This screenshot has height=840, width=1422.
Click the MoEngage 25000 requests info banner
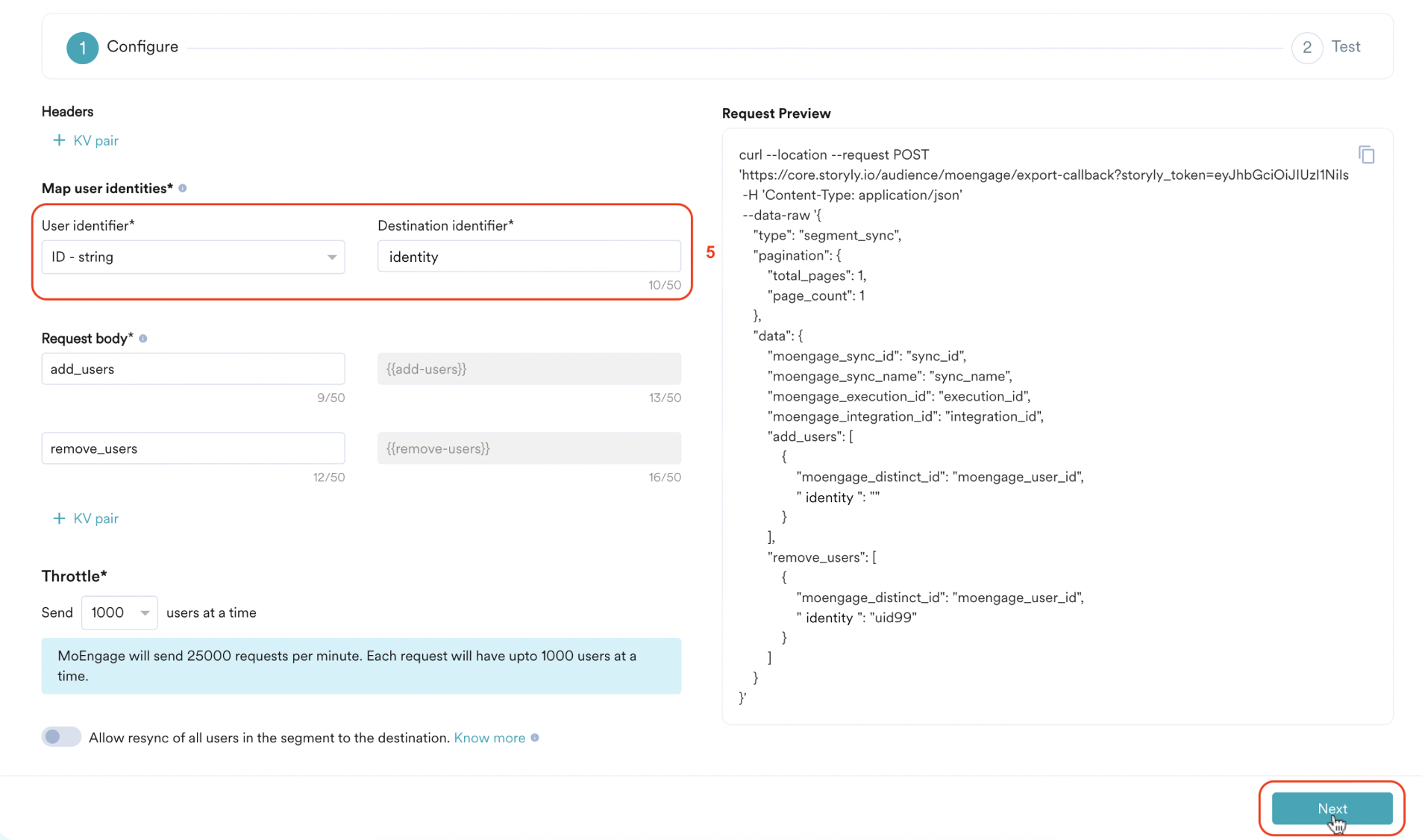[x=361, y=666]
